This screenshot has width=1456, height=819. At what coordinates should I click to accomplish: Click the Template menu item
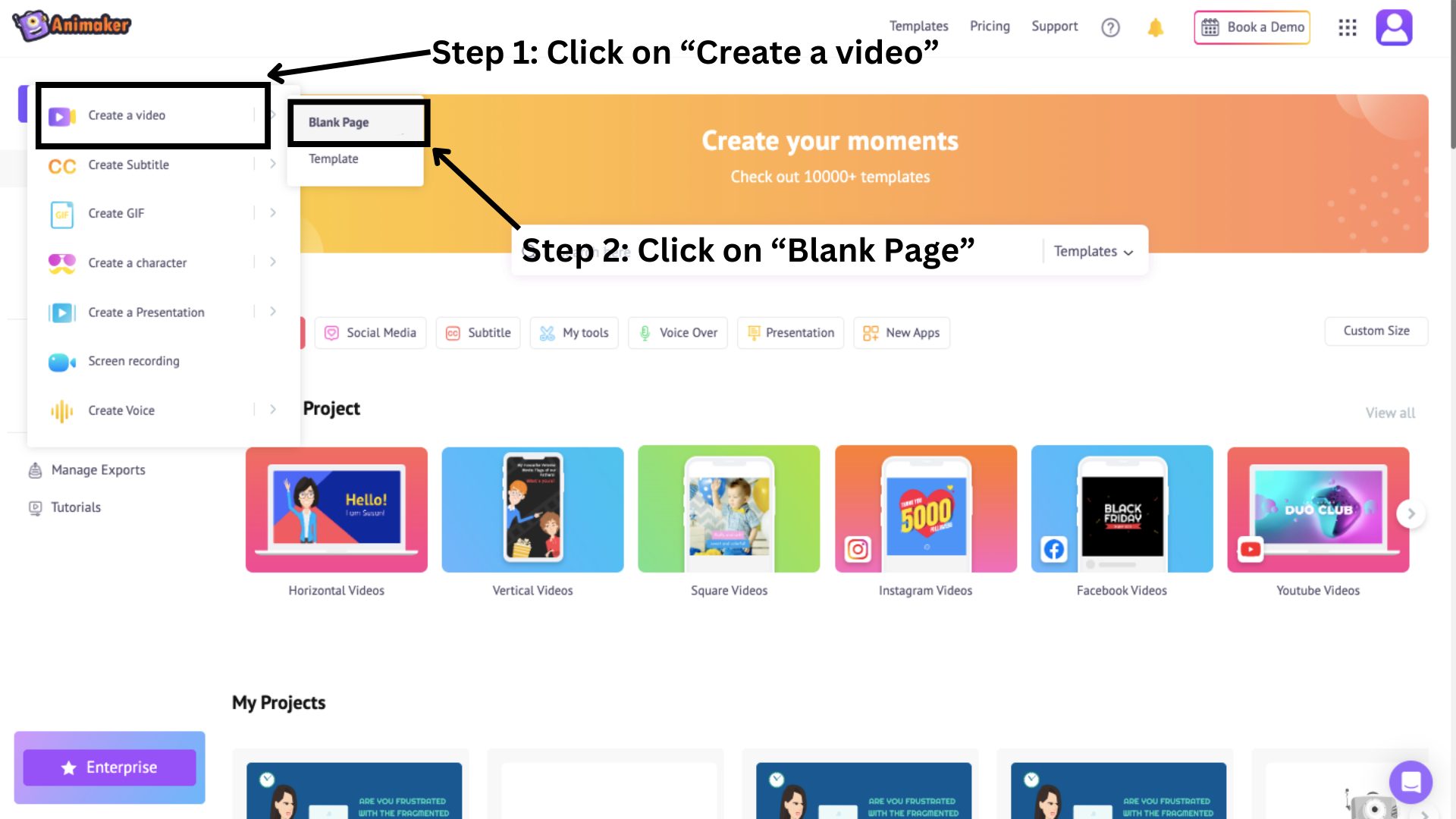[332, 158]
